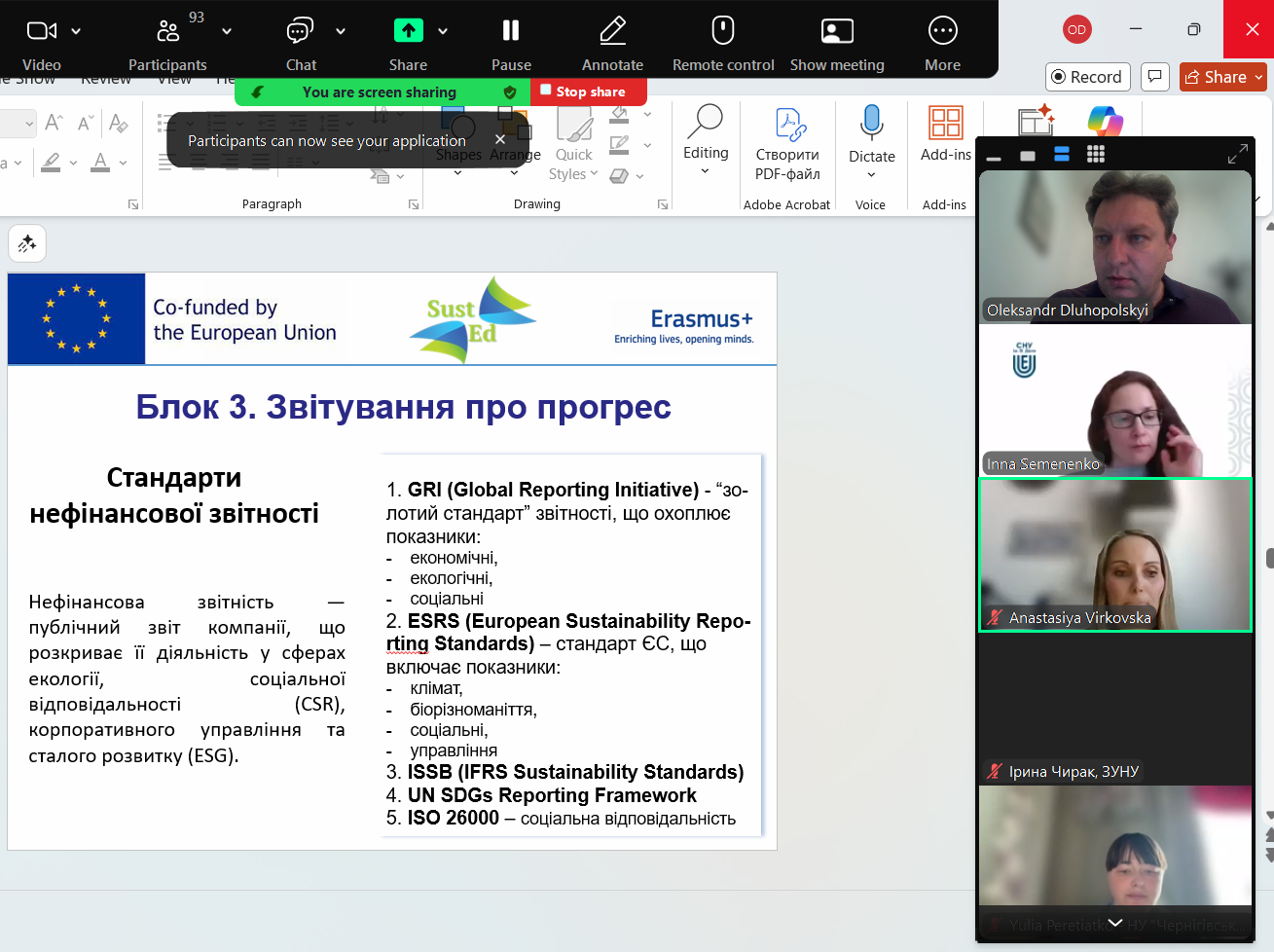Click Show meeting in Zoom toolbar
1274x952 pixels.
point(837,32)
